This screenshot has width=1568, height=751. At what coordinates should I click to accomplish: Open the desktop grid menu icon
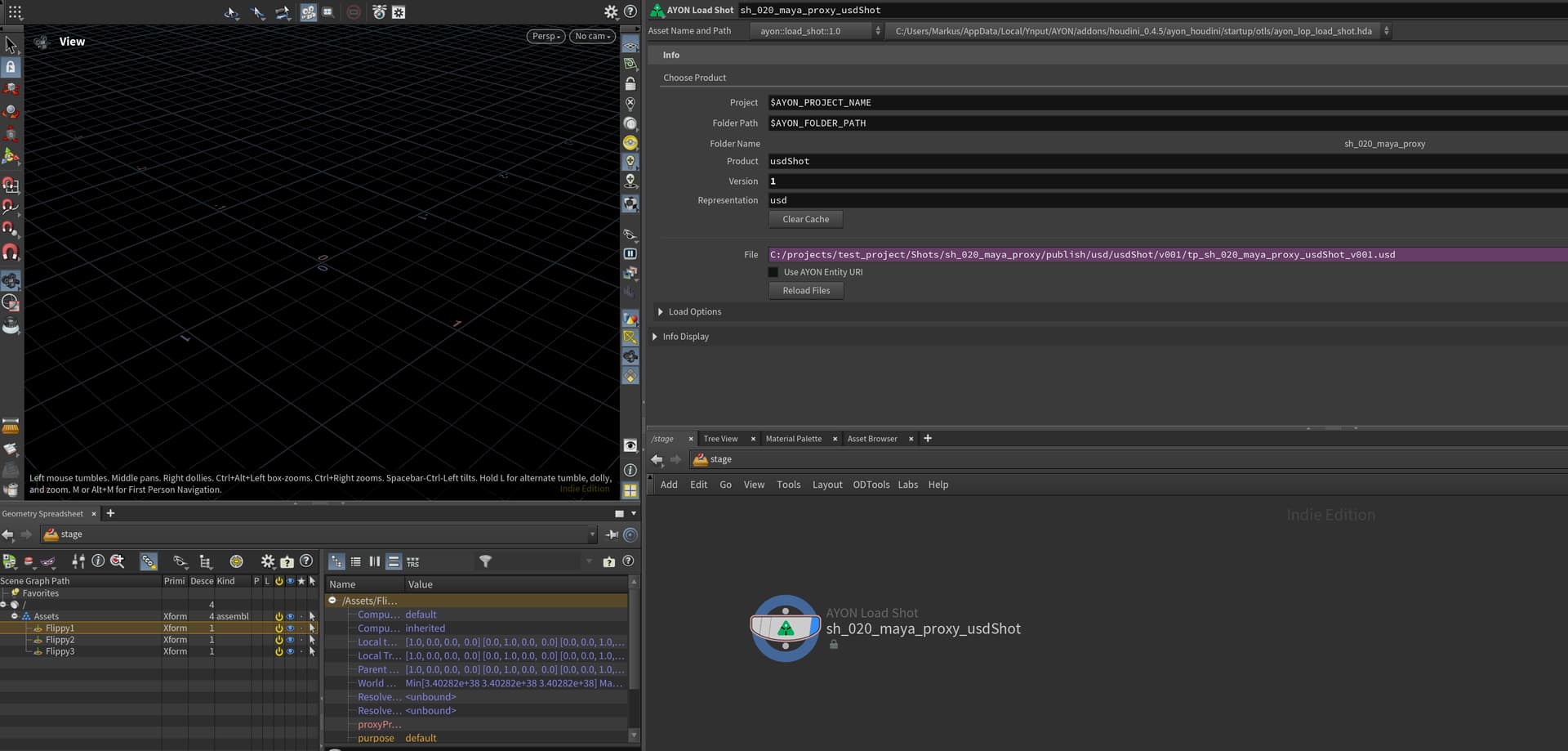[x=15, y=12]
